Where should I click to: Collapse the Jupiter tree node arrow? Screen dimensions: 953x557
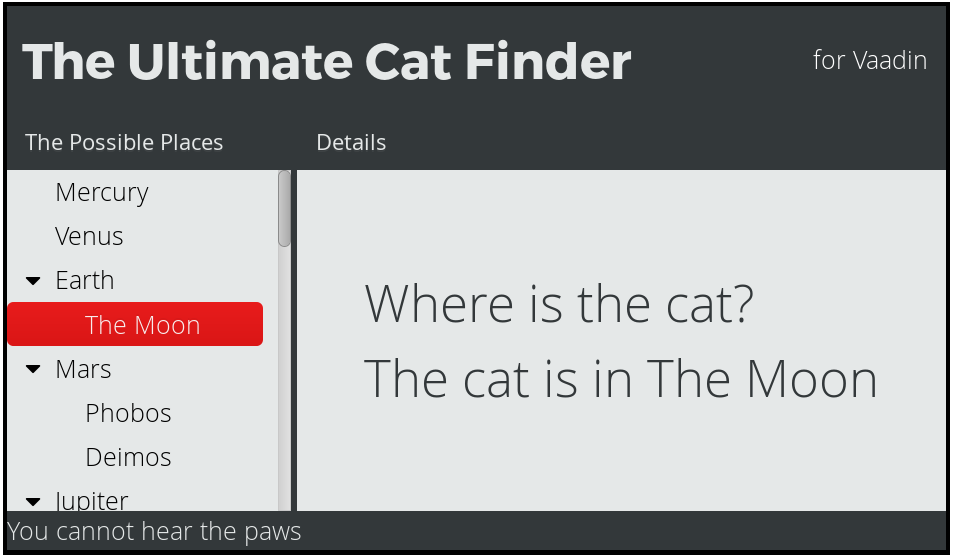(33, 502)
